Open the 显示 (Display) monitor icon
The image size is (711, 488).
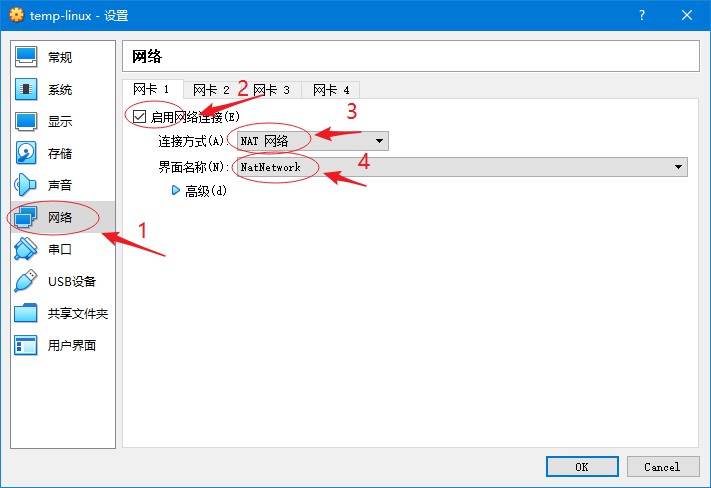(26, 121)
